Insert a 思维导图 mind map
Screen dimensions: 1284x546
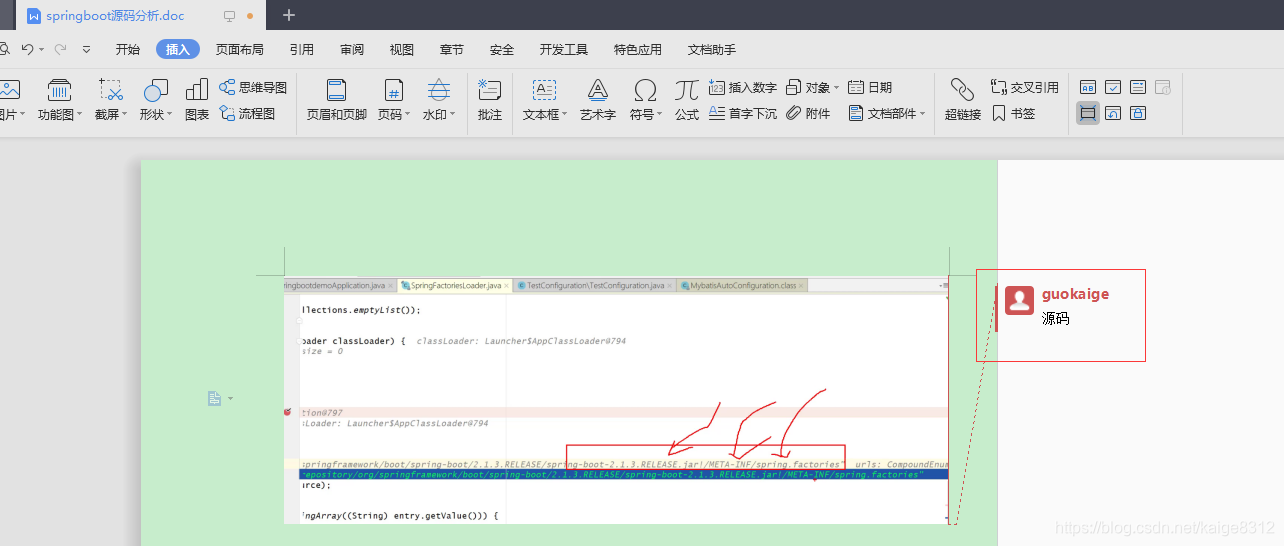pos(253,88)
